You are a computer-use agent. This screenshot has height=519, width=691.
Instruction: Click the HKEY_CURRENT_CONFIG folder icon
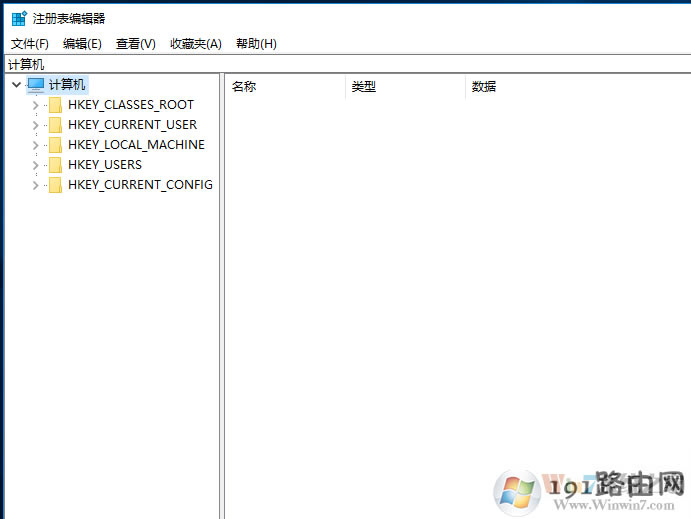(55, 185)
